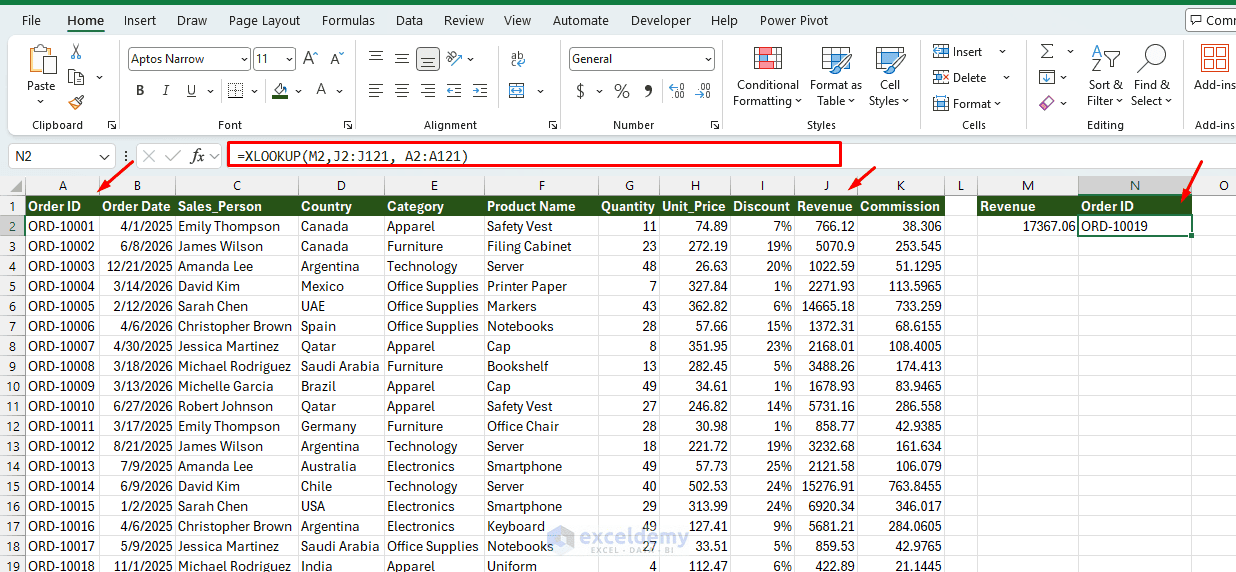The height and width of the screenshot is (572, 1236).
Task: Increase font size with larger A
Action: point(310,59)
